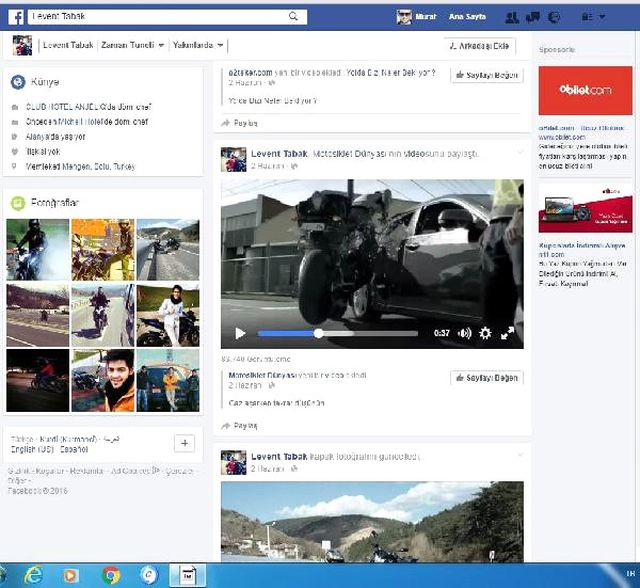Open the account menu arrow in top bar
Image resolution: width=640 pixels, height=588 pixels.
point(602,17)
